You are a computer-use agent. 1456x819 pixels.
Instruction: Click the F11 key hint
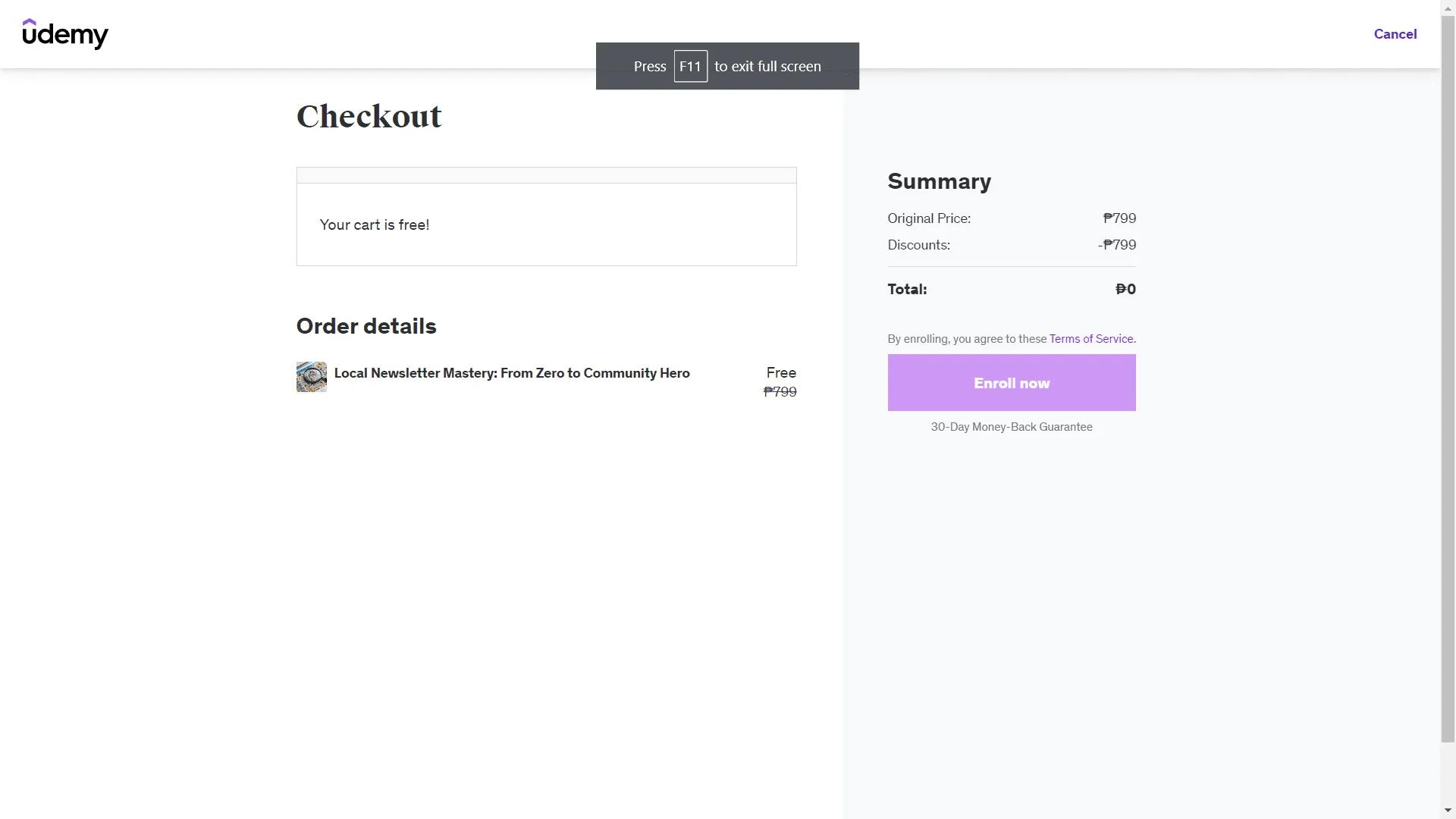(x=690, y=66)
